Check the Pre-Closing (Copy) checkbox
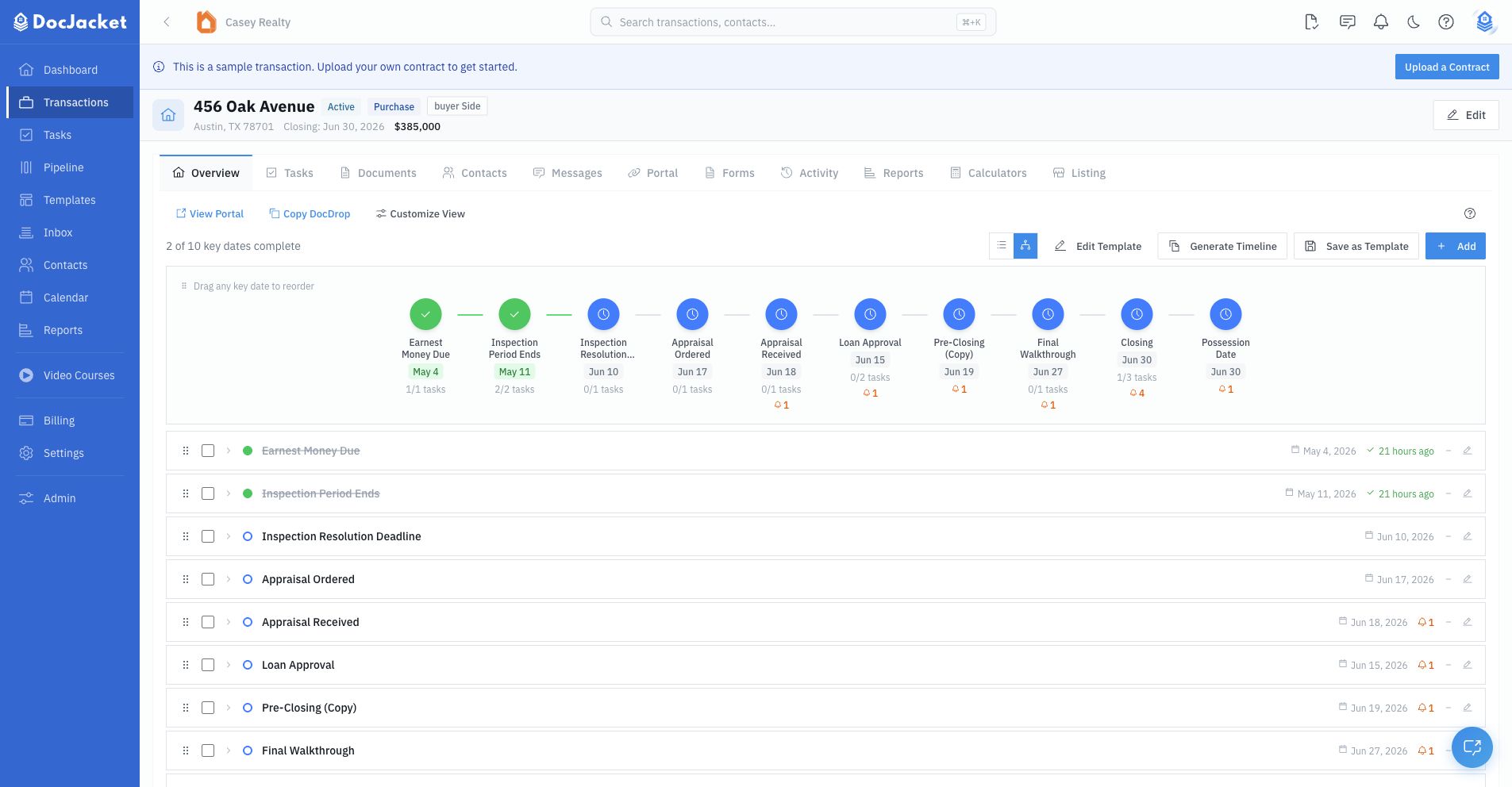This screenshot has height=787, width=1512. [x=208, y=708]
